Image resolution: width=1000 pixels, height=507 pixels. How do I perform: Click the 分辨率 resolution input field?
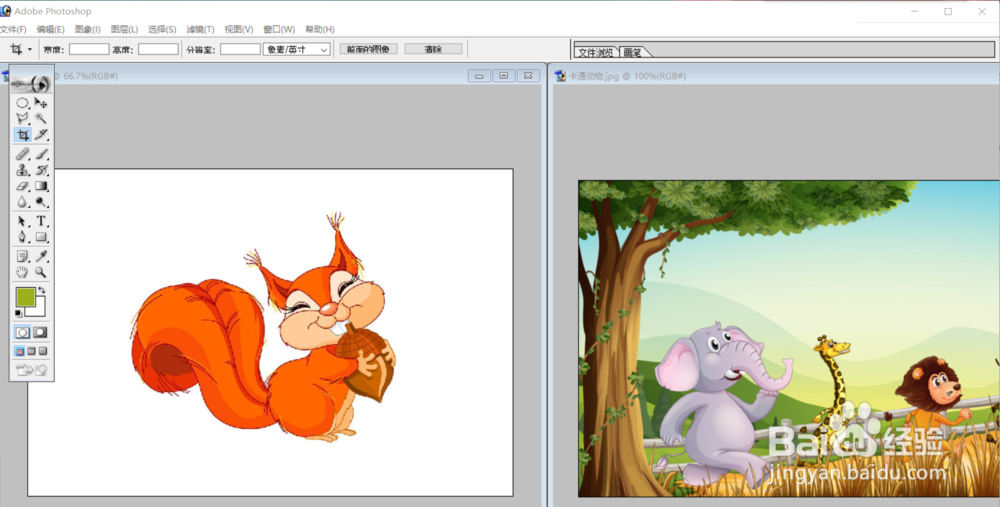coord(240,49)
